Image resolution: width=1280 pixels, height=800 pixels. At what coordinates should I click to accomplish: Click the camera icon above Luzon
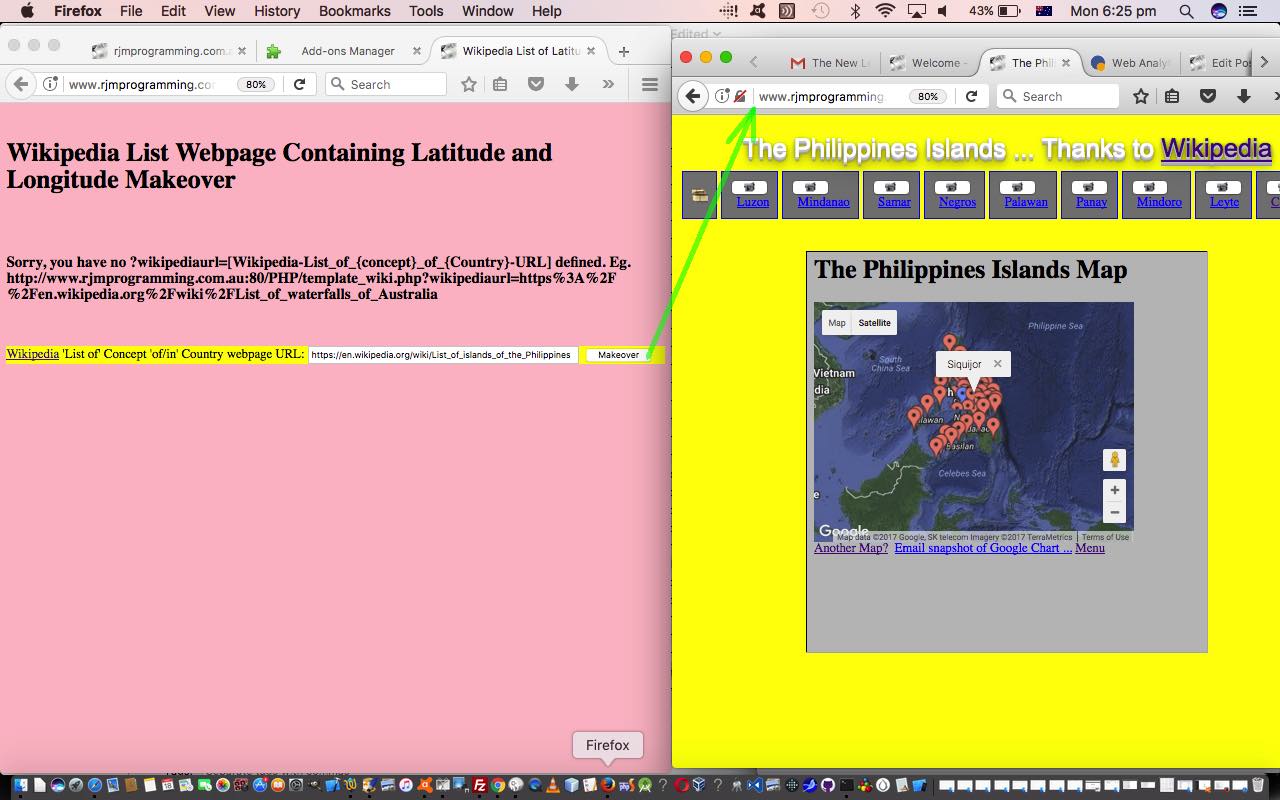750,187
